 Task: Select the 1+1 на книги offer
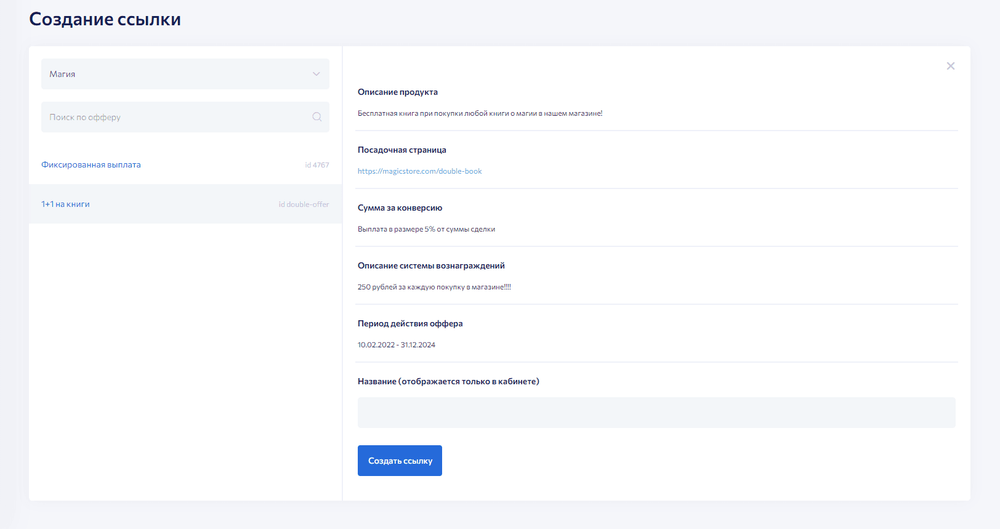point(65,204)
